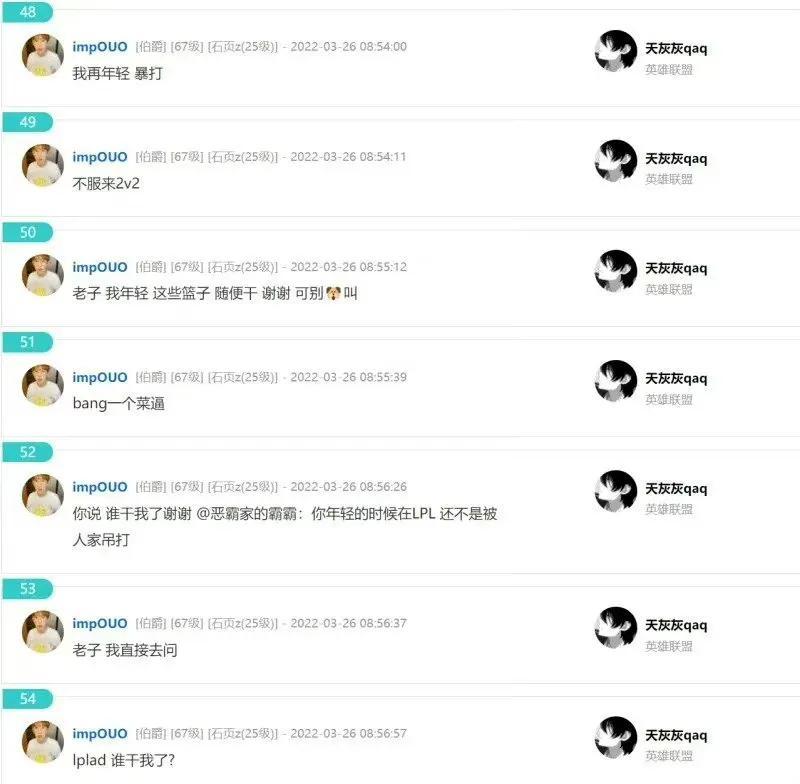Open 天灰灰qaq name beside comment 49

pos(676,159)
